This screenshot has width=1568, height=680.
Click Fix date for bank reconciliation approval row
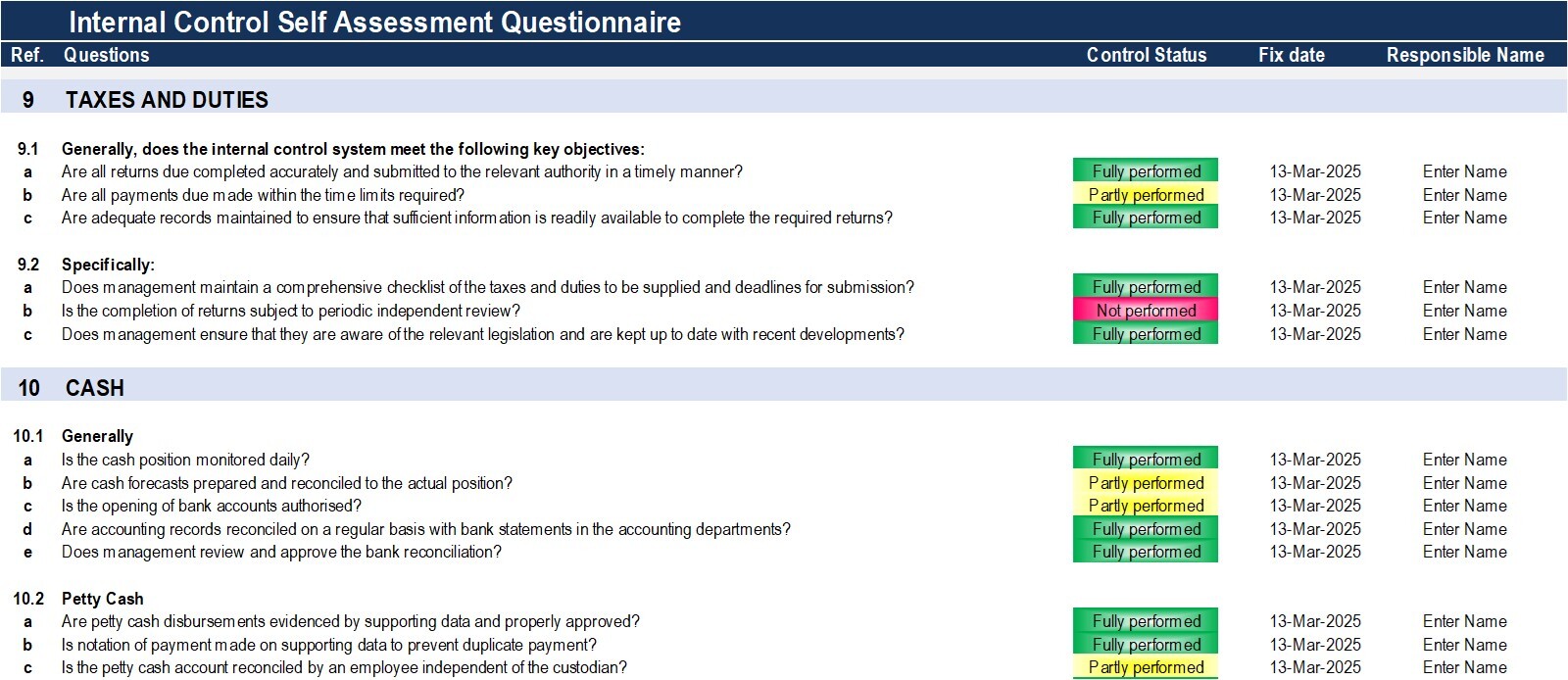coord(1315,552)
